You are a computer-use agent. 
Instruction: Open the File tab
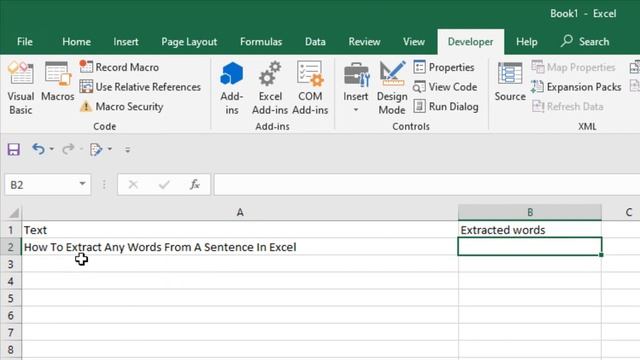tap(24, 42)
